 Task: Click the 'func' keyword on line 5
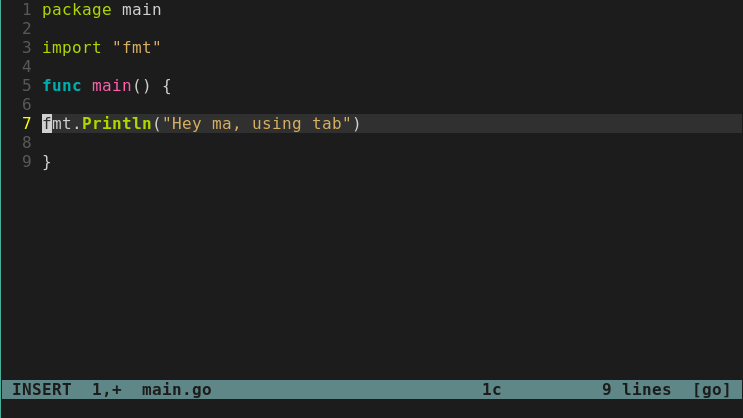point(62,86)
